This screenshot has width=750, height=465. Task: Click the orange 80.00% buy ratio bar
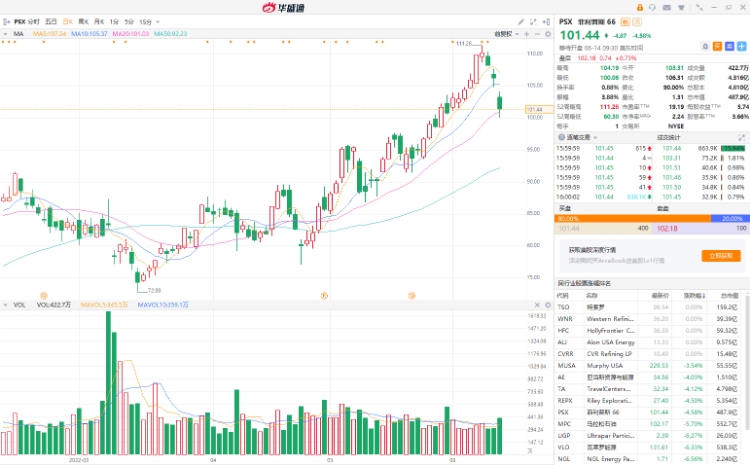click(x=633, y=219)
